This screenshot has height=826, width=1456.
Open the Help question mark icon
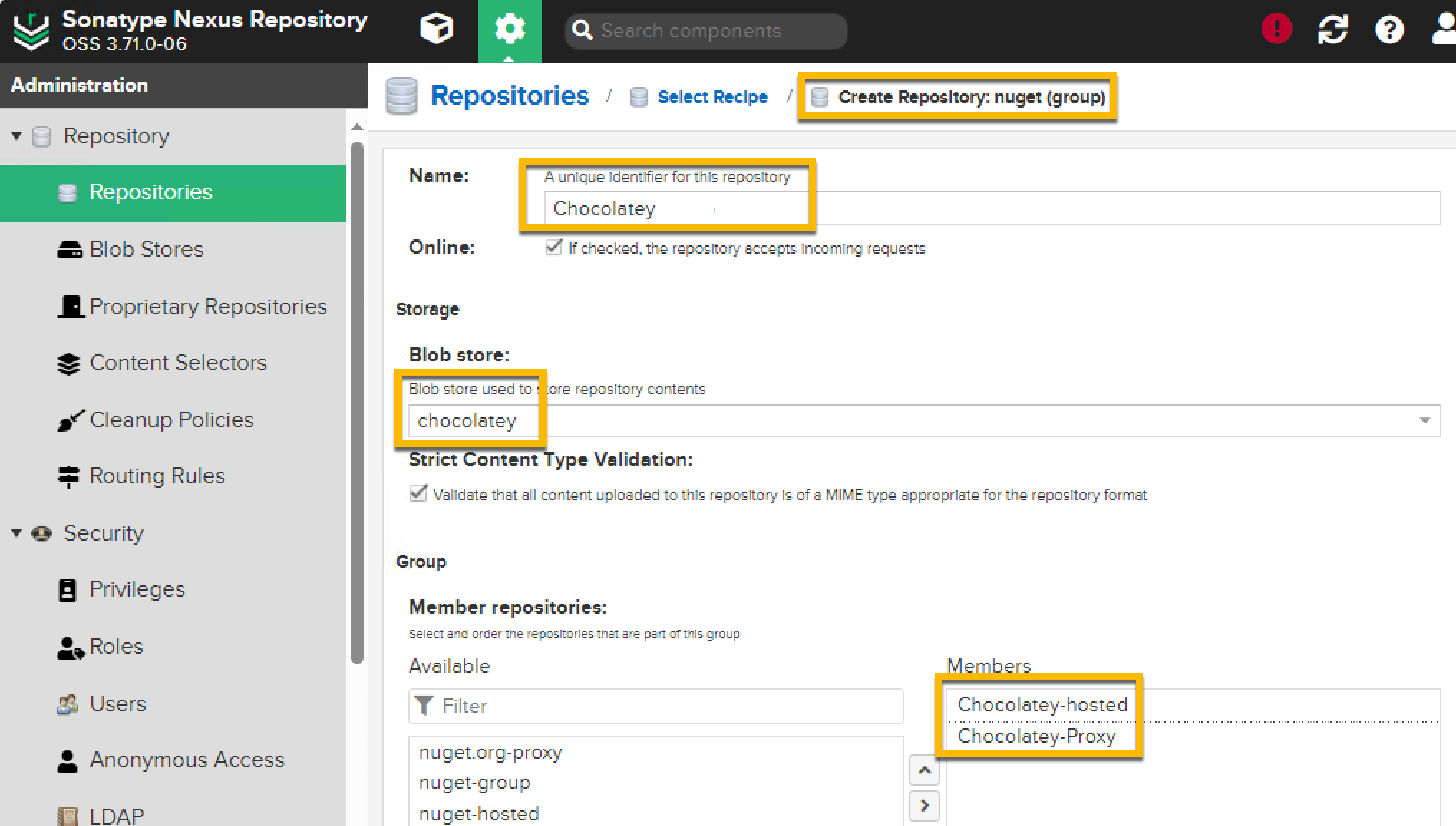(1389, 30)
